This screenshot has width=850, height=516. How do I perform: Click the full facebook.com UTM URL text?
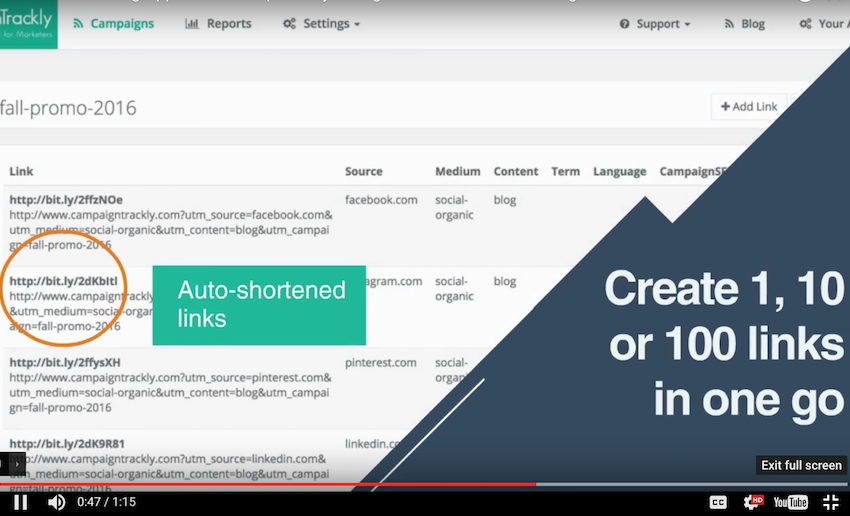(x=171, y=230)
